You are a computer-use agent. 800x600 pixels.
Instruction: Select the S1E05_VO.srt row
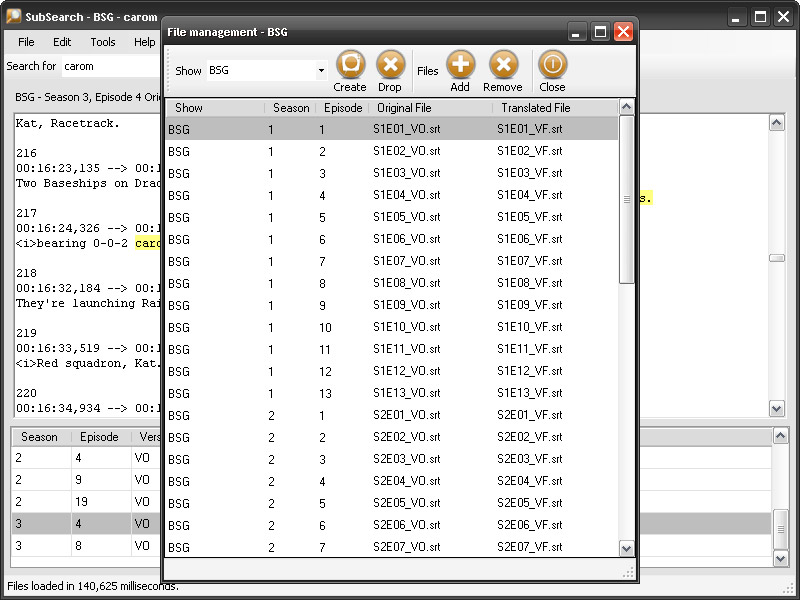pos(406,218)
